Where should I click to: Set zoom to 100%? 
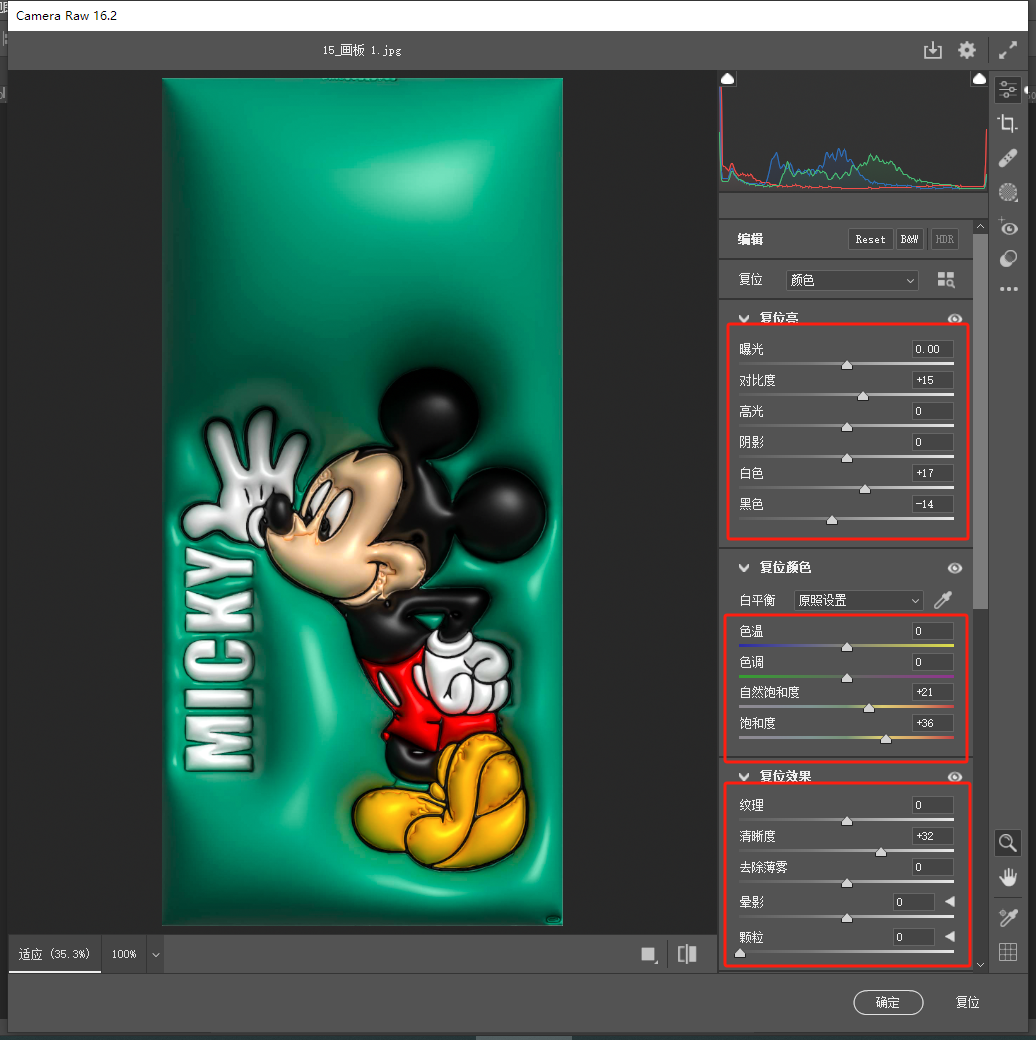[x=124, y=954]
